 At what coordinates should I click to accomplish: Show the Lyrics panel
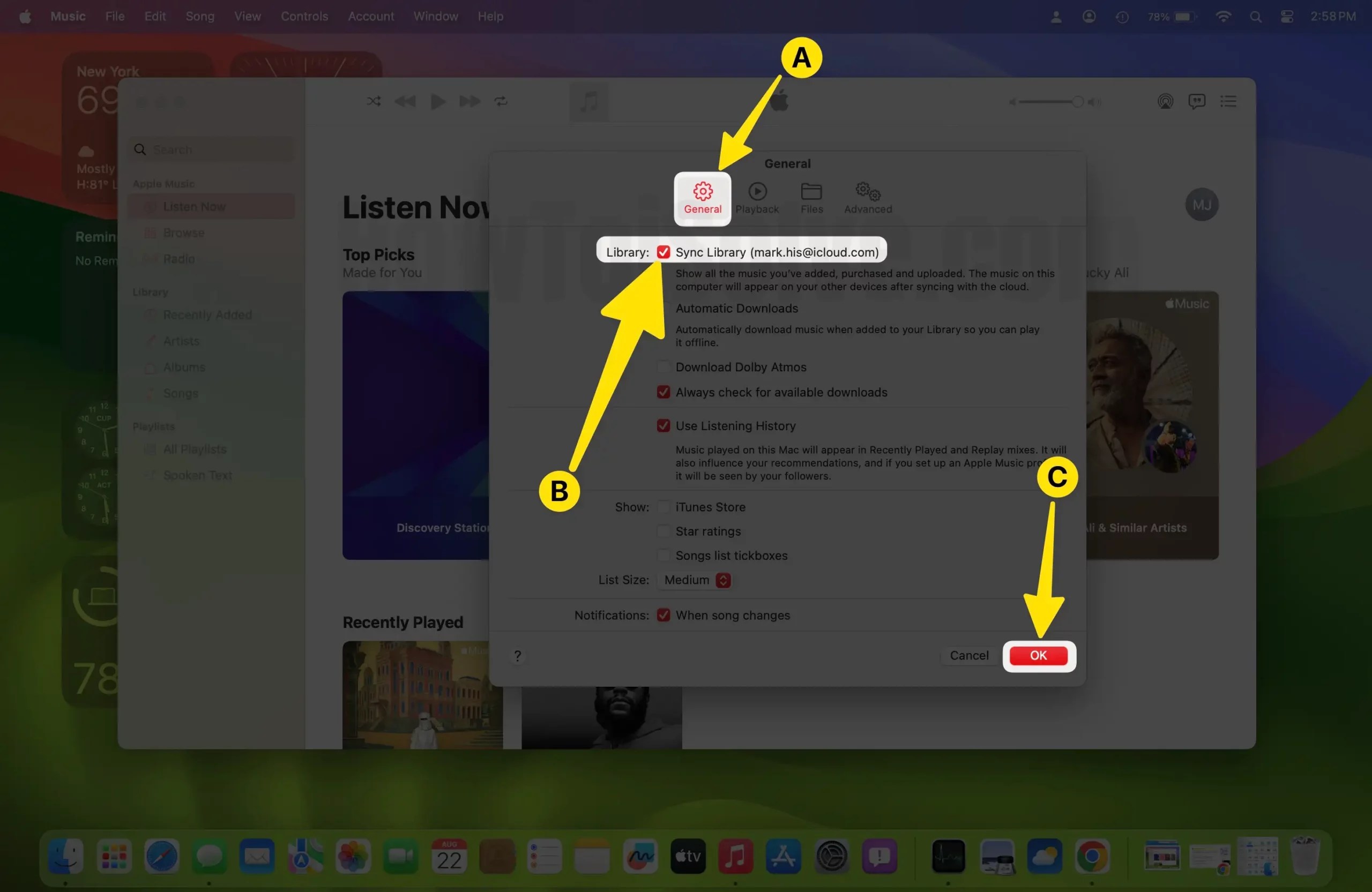click(x=1197, y=101)
